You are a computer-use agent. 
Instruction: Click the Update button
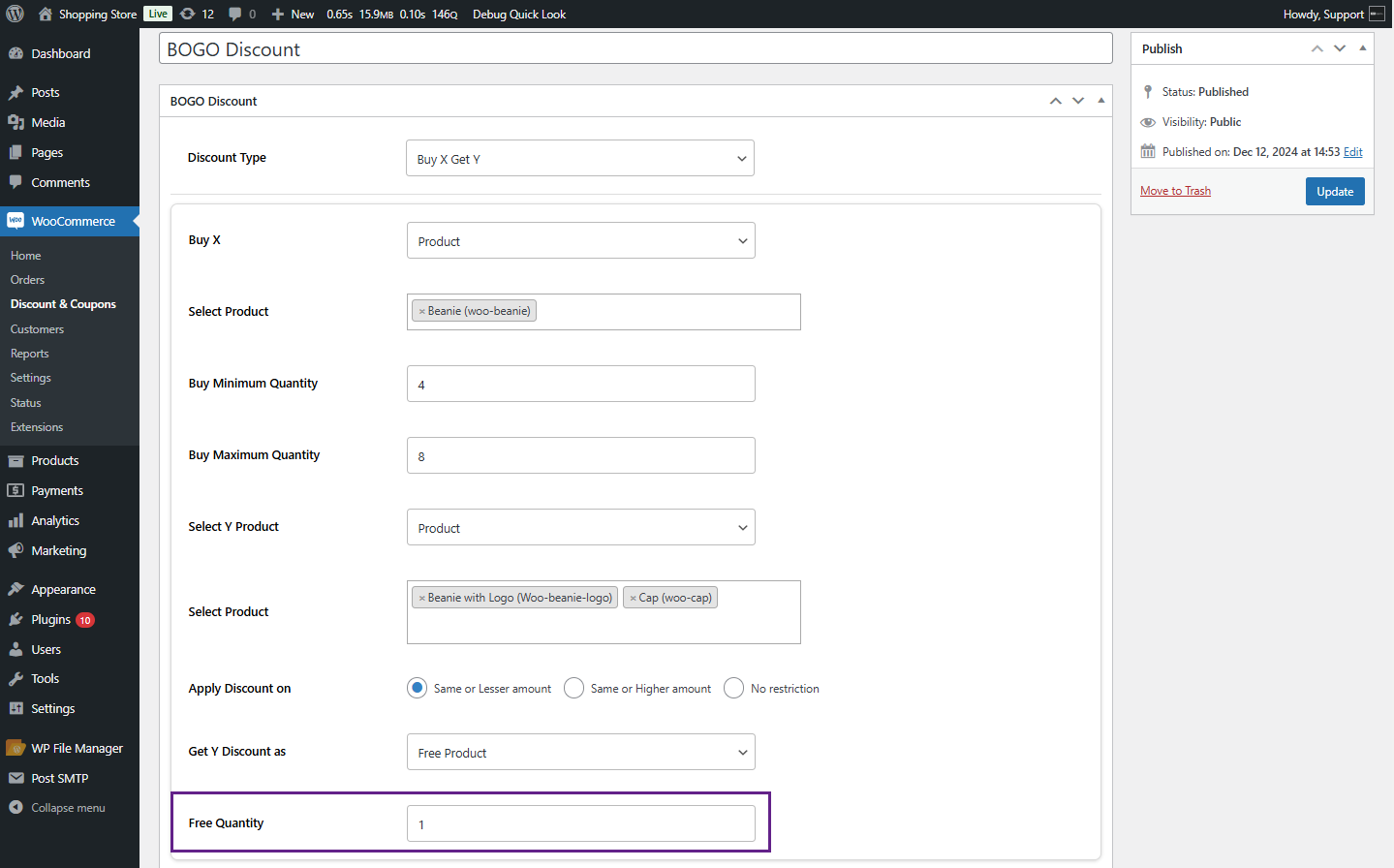point(1335,191)
